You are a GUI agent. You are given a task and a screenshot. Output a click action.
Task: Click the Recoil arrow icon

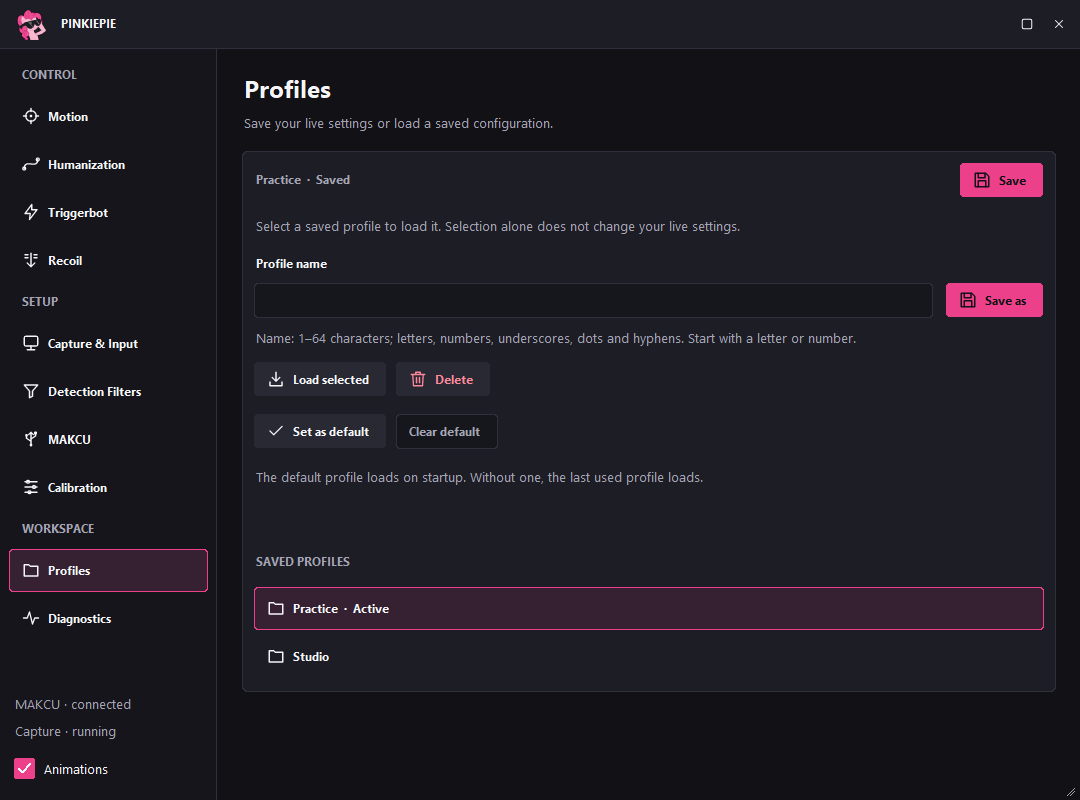click(x=31, y=260)
